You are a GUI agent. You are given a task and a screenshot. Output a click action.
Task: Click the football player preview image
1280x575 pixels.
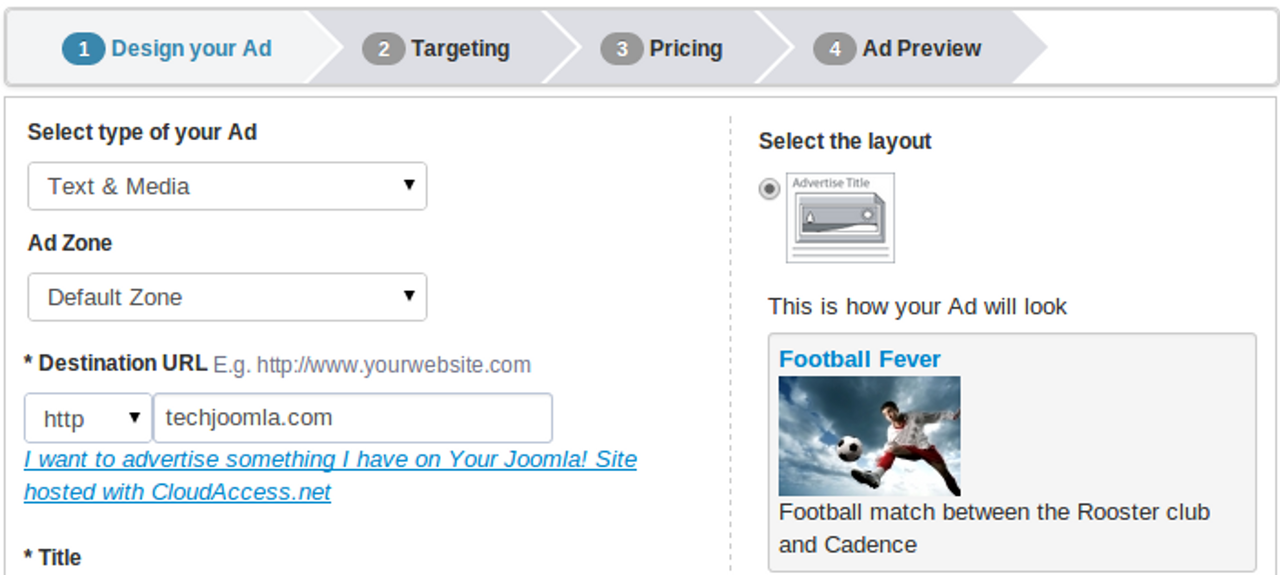[x=869, y=435]
